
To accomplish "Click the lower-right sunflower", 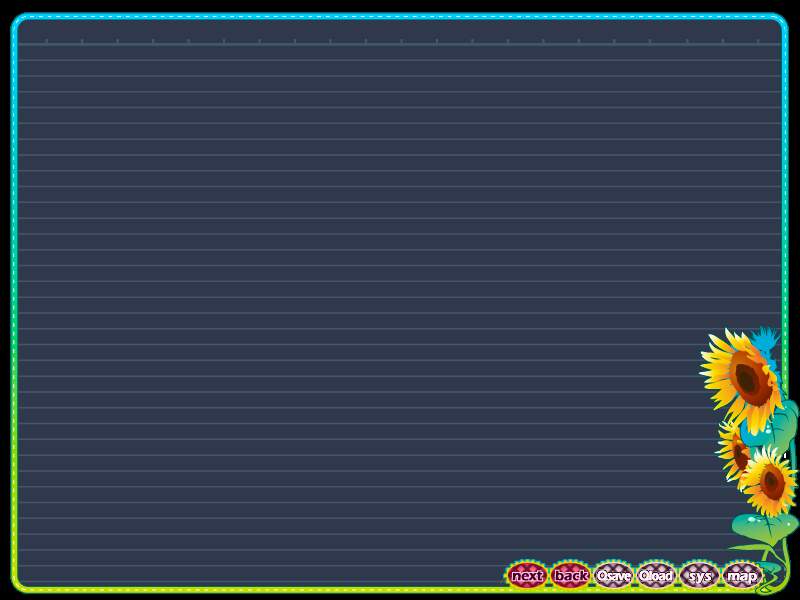I will pos(770,483).
